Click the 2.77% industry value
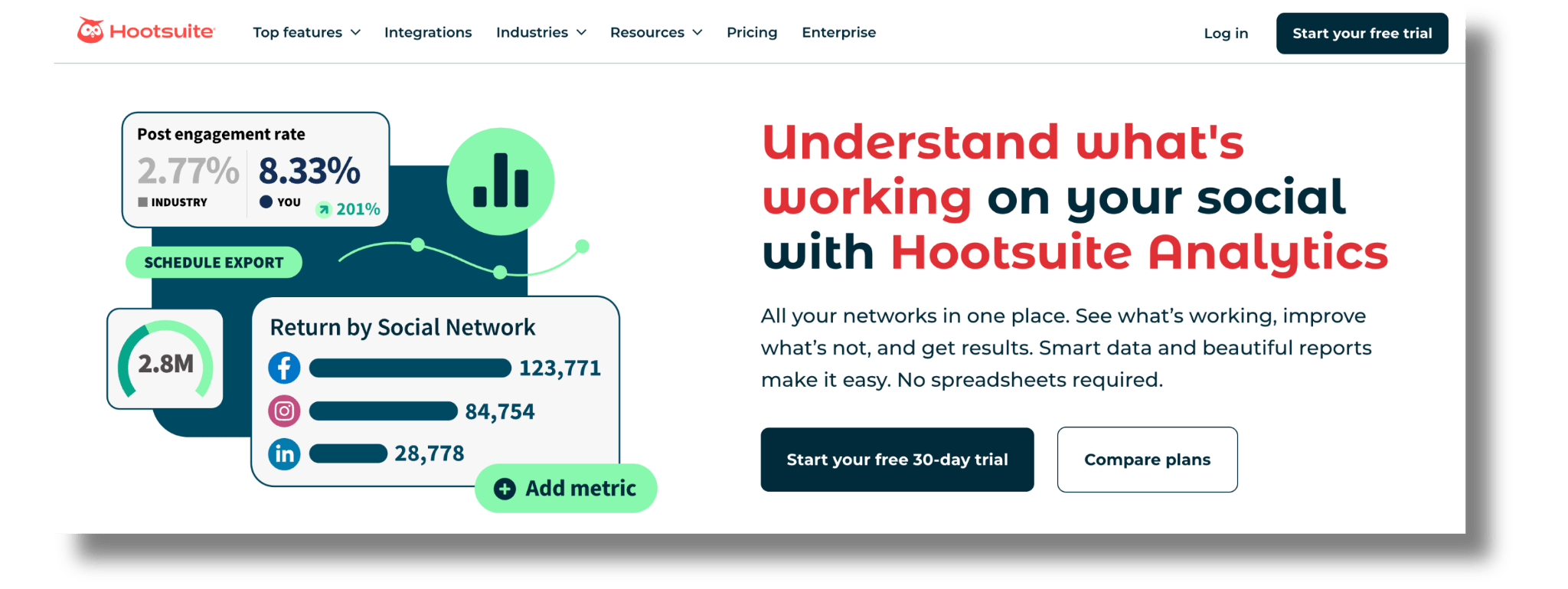Image resolution: width=1568 pixels, height=589 pixels. point(188,171)
